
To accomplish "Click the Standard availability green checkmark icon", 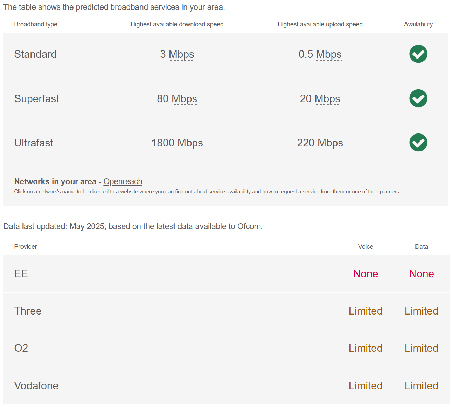I will (x=418, y=54).
